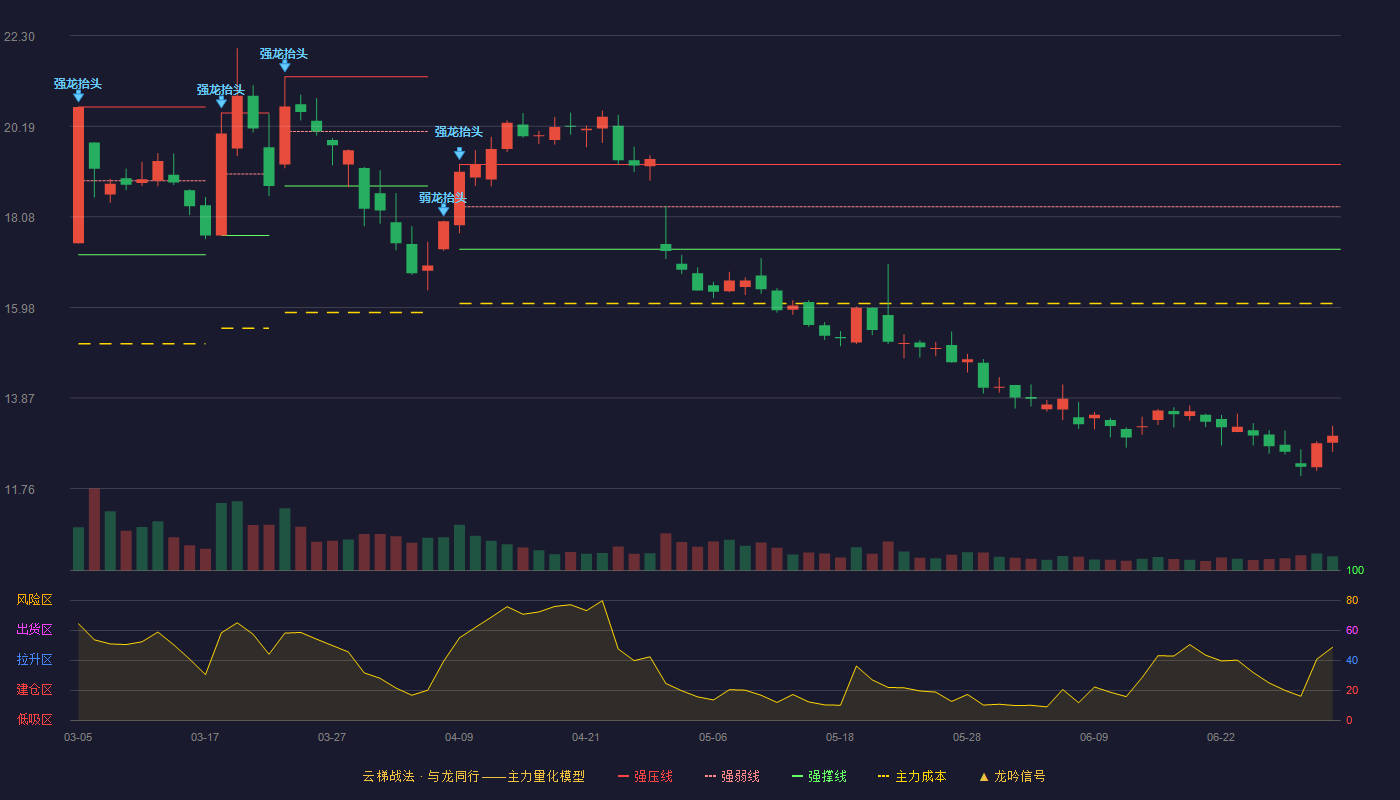Click the green 100 indicator scale value
This screenshot has width=1400, height=800.
1355,571
